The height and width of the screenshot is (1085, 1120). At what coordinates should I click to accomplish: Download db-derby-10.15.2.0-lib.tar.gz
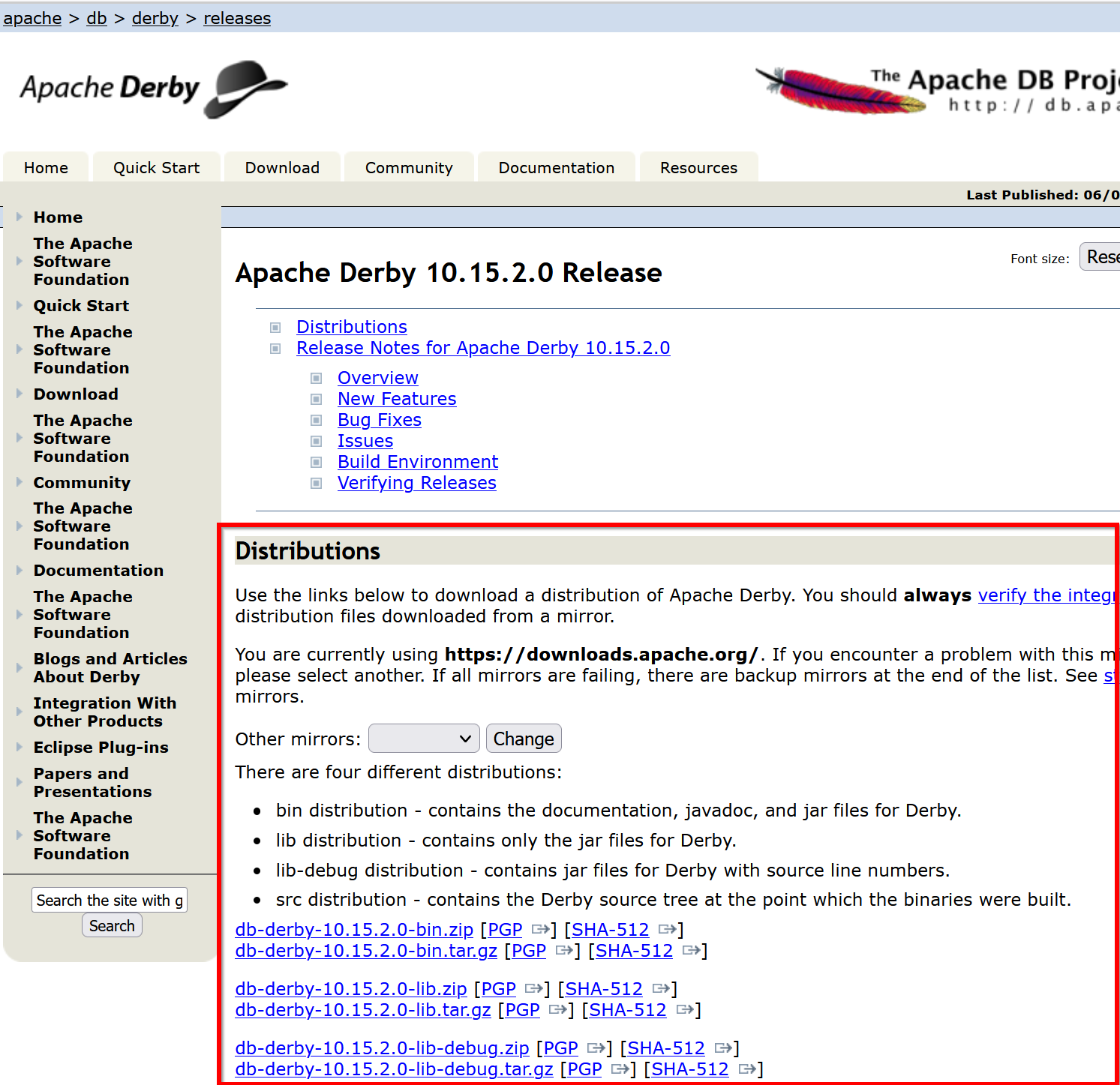363,1010
